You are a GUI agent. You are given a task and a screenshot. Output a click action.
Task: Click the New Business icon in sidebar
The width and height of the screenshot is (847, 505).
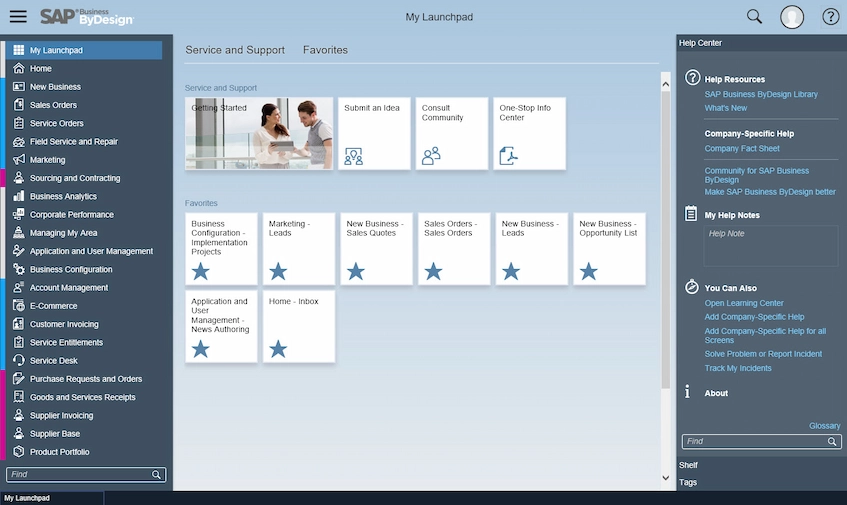18,86
